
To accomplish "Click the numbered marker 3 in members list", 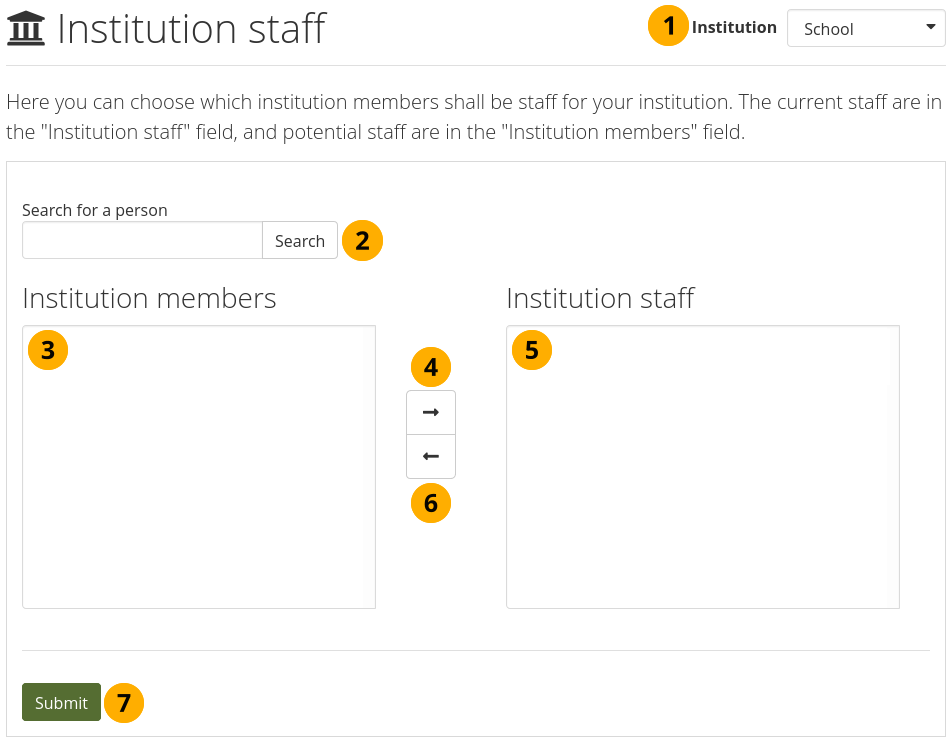I will (48, 349).
